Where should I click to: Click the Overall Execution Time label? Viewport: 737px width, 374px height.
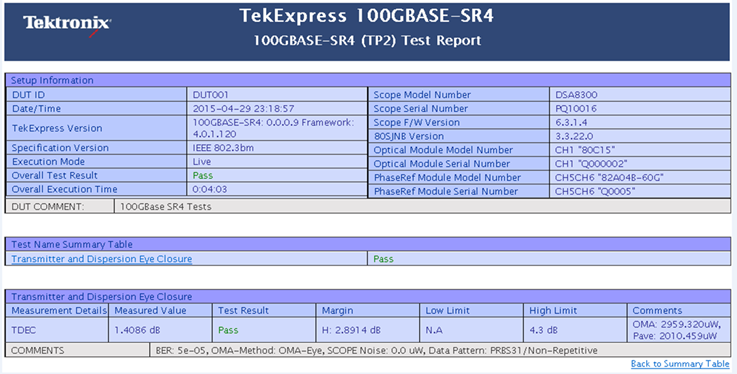pos(64,189)
